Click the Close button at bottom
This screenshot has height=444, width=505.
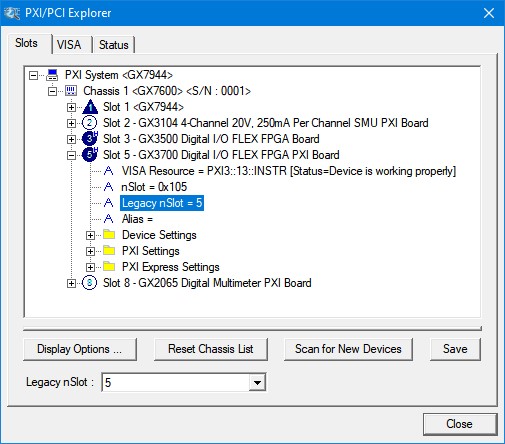coord(460,424)
